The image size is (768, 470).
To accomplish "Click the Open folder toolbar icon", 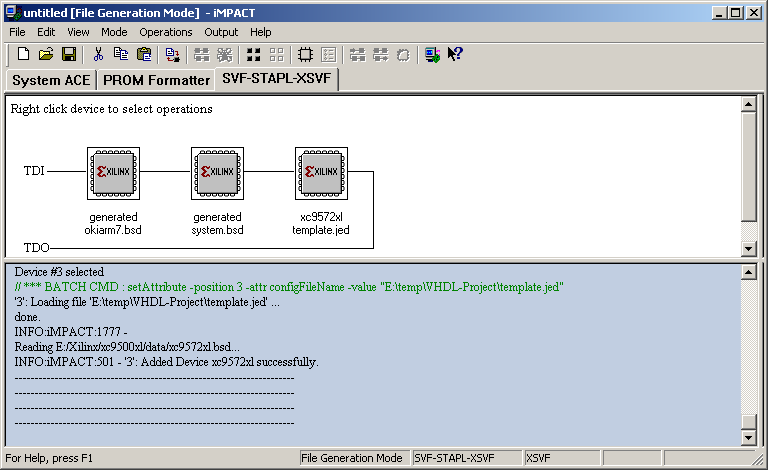I will point(46,54).
